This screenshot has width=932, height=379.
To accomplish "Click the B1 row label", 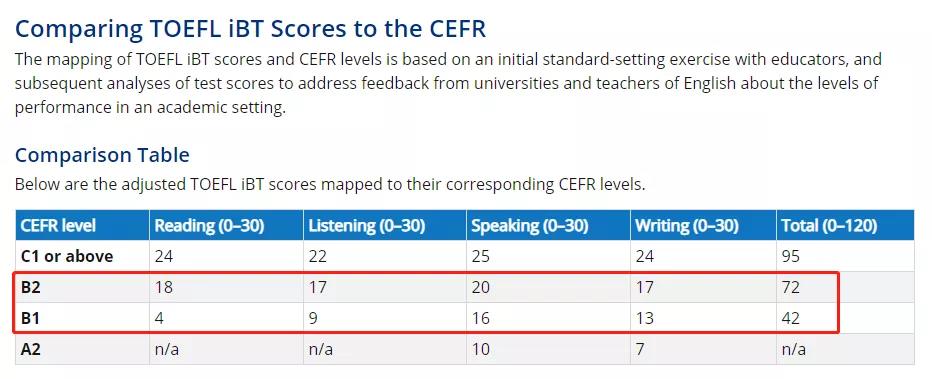I will click(30, 318).
